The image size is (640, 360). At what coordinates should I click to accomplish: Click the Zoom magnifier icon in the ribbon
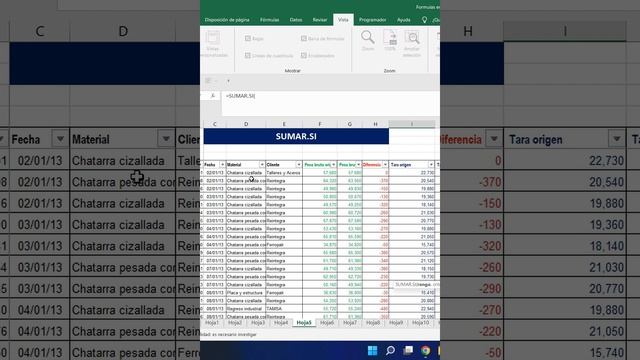click(367, 37)
